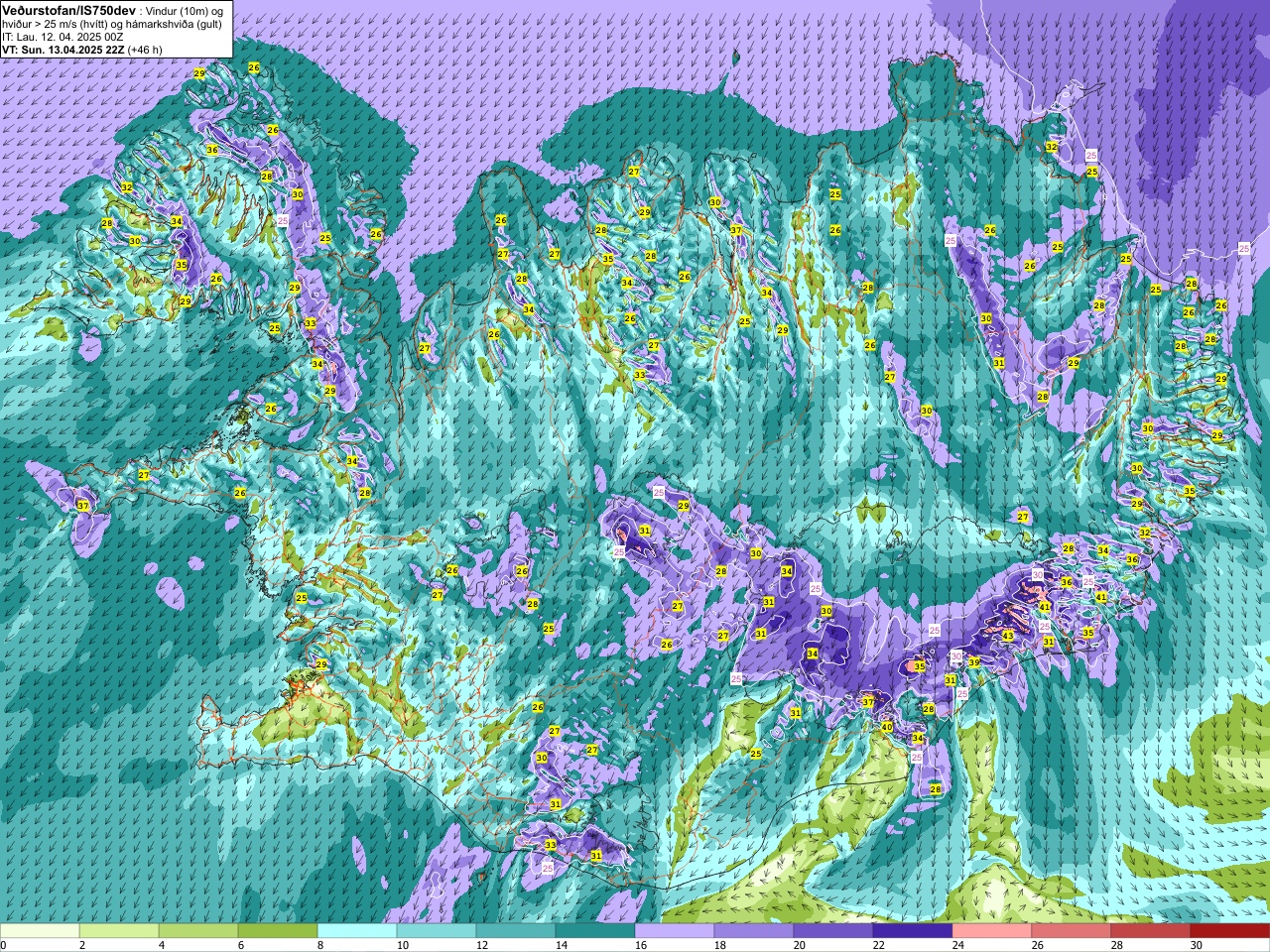Pick the pale cyan 8–10 m/s color swatch
The height and width of the screenshot is (952, 1270).
click(x=357, y=931)
